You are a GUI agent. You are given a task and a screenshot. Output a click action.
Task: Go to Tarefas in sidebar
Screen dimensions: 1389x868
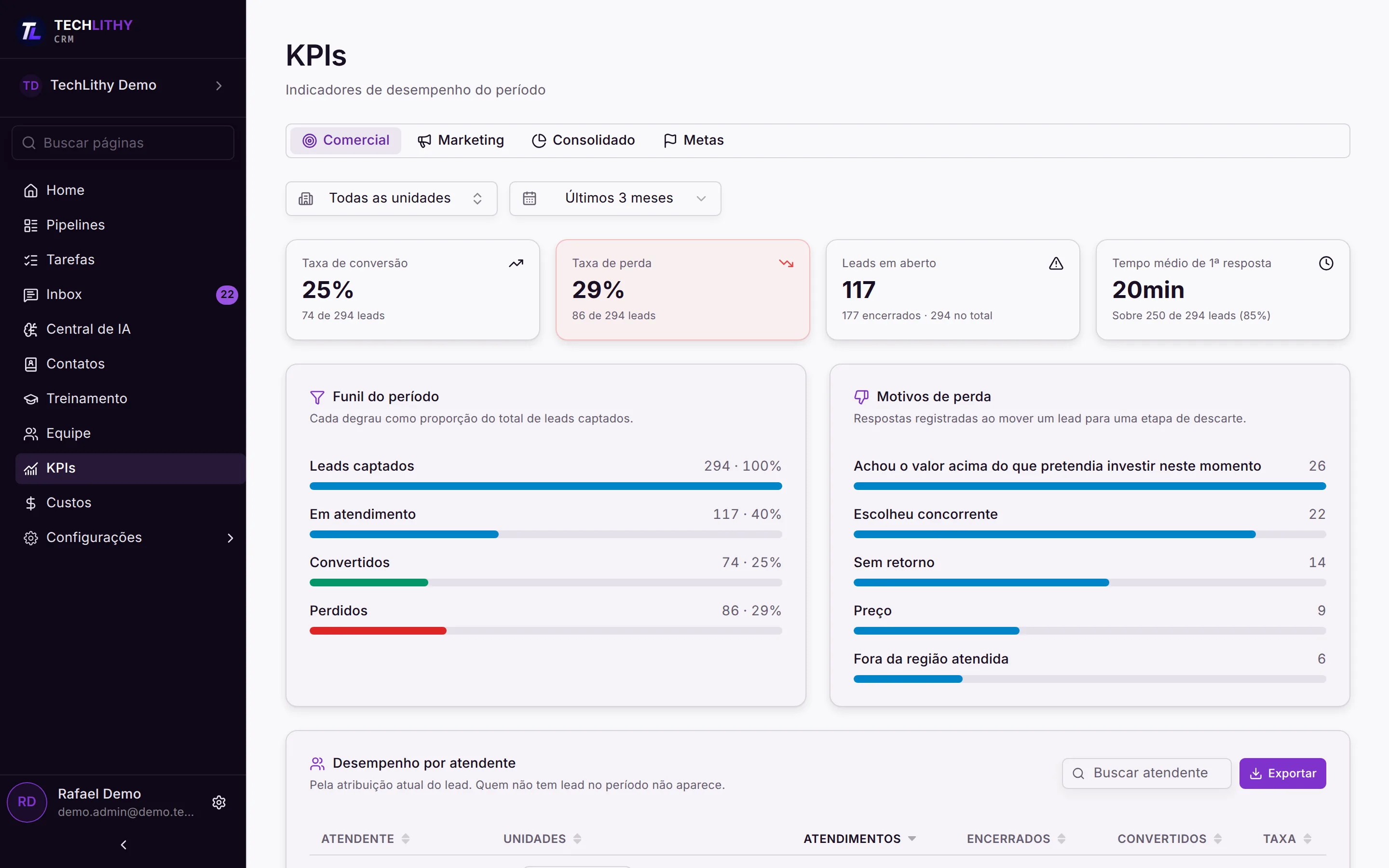point(130,259)
